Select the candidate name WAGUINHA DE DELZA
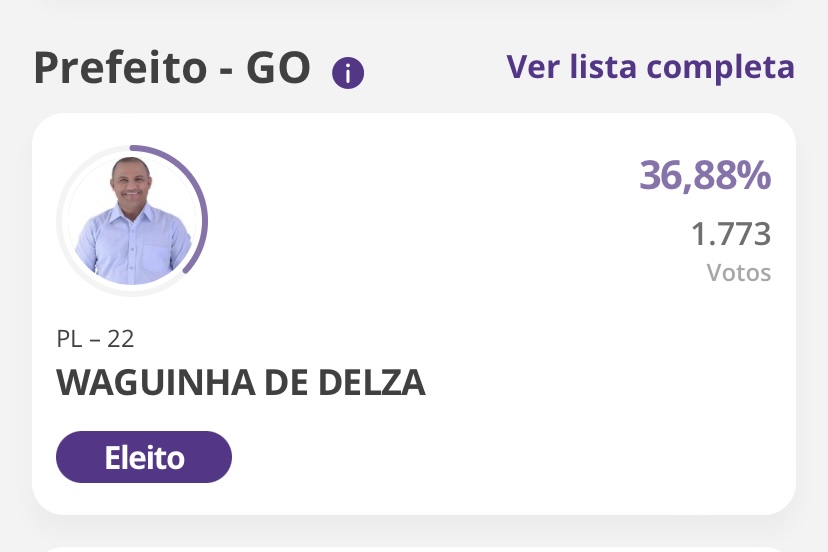828x552 pixels. (241, 382)
